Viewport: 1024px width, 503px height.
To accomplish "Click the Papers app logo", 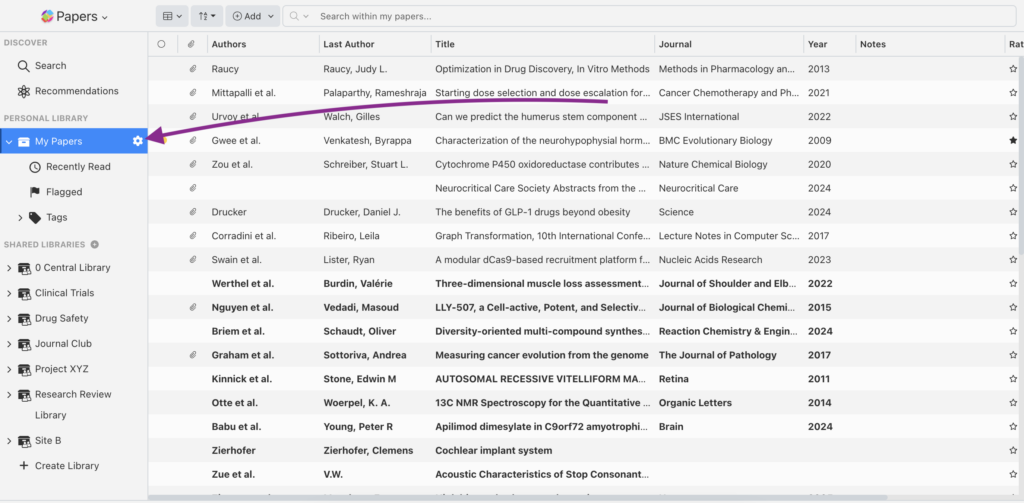I will point(47,16).
